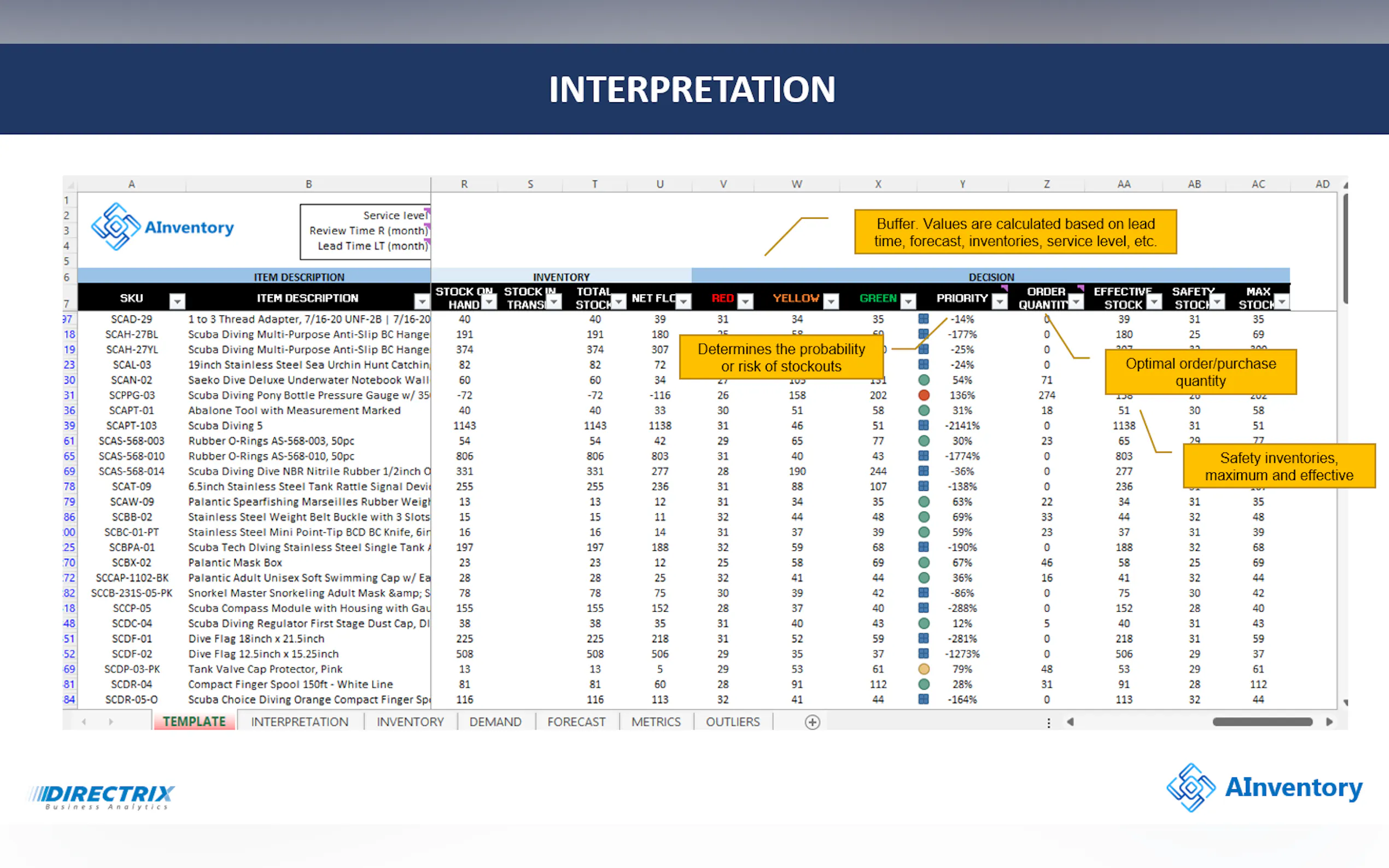This screenshot has width=1389, height=868.
Task: Click the green priority circle for SCAN-02
Action: (923, 380)
